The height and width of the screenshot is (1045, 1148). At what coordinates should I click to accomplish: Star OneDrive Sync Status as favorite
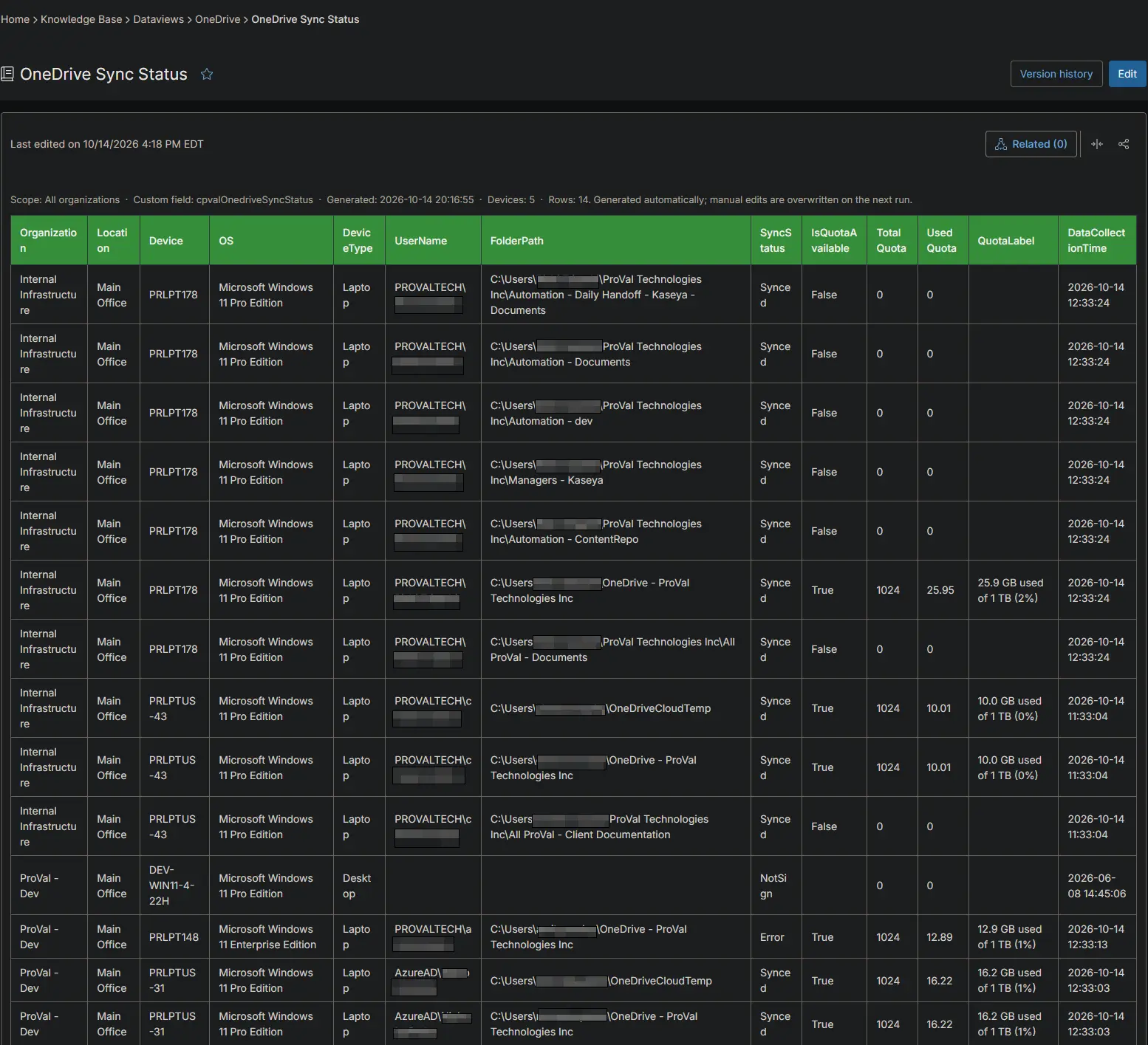pos(207,74)
